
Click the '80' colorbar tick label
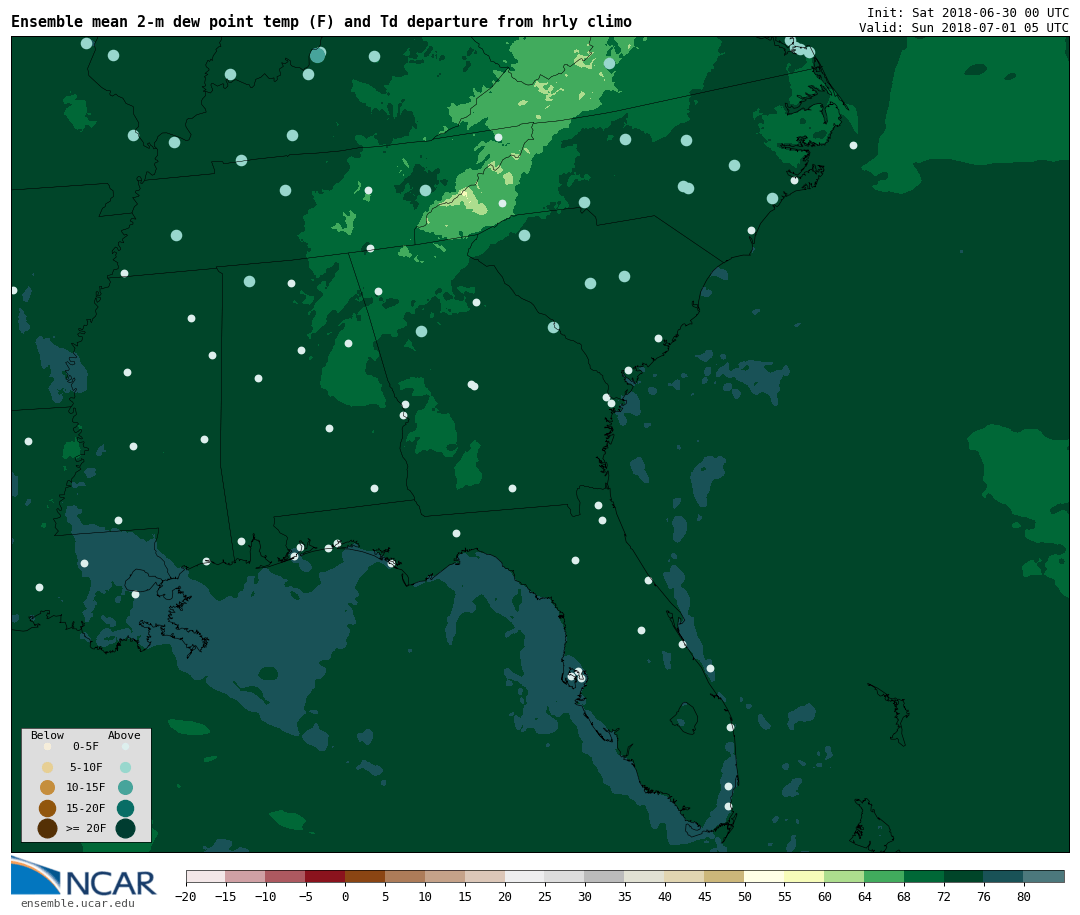click(1024, 896)
